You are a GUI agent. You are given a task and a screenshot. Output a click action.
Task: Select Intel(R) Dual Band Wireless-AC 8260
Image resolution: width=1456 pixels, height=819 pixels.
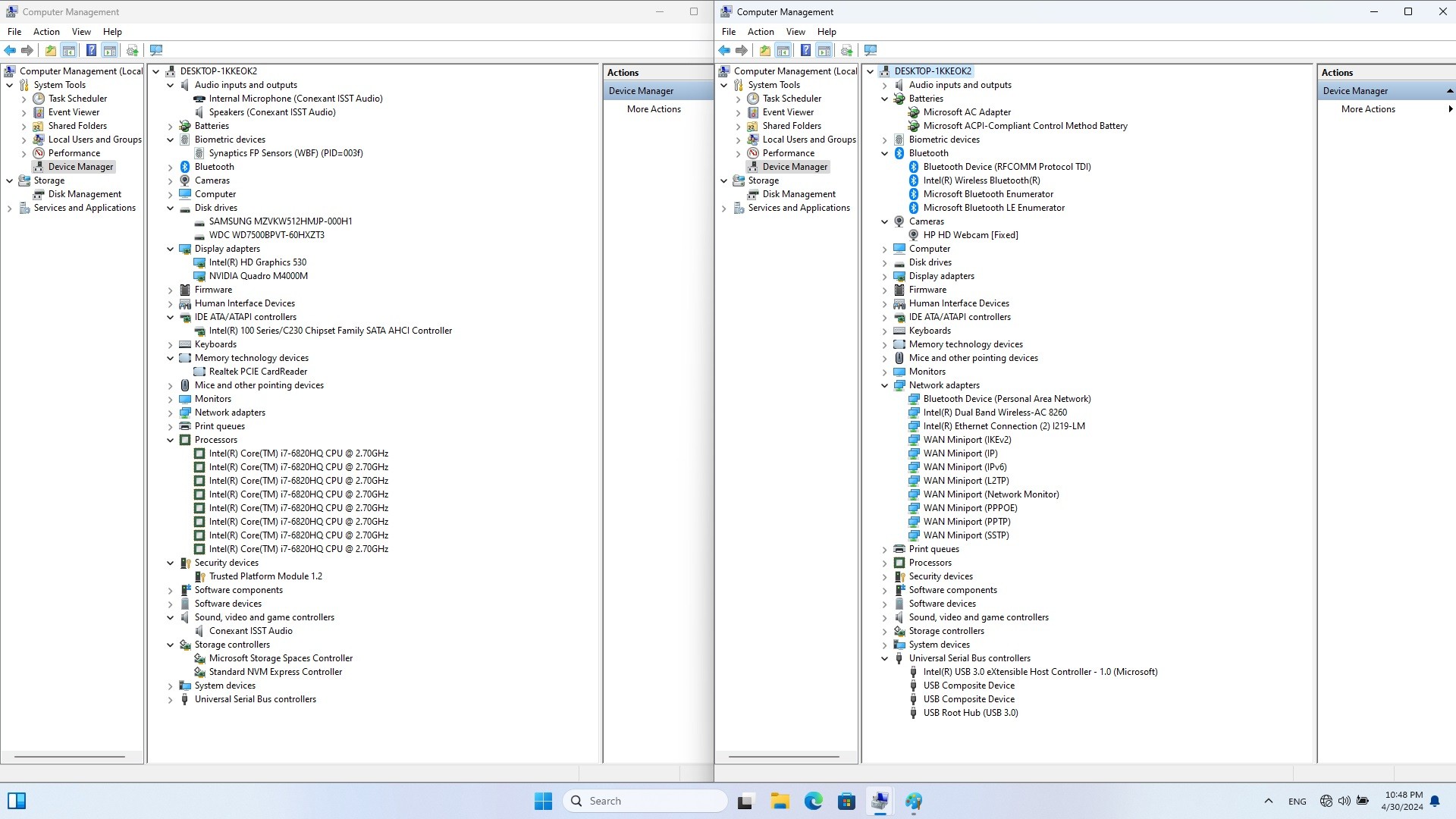point(995,413)
